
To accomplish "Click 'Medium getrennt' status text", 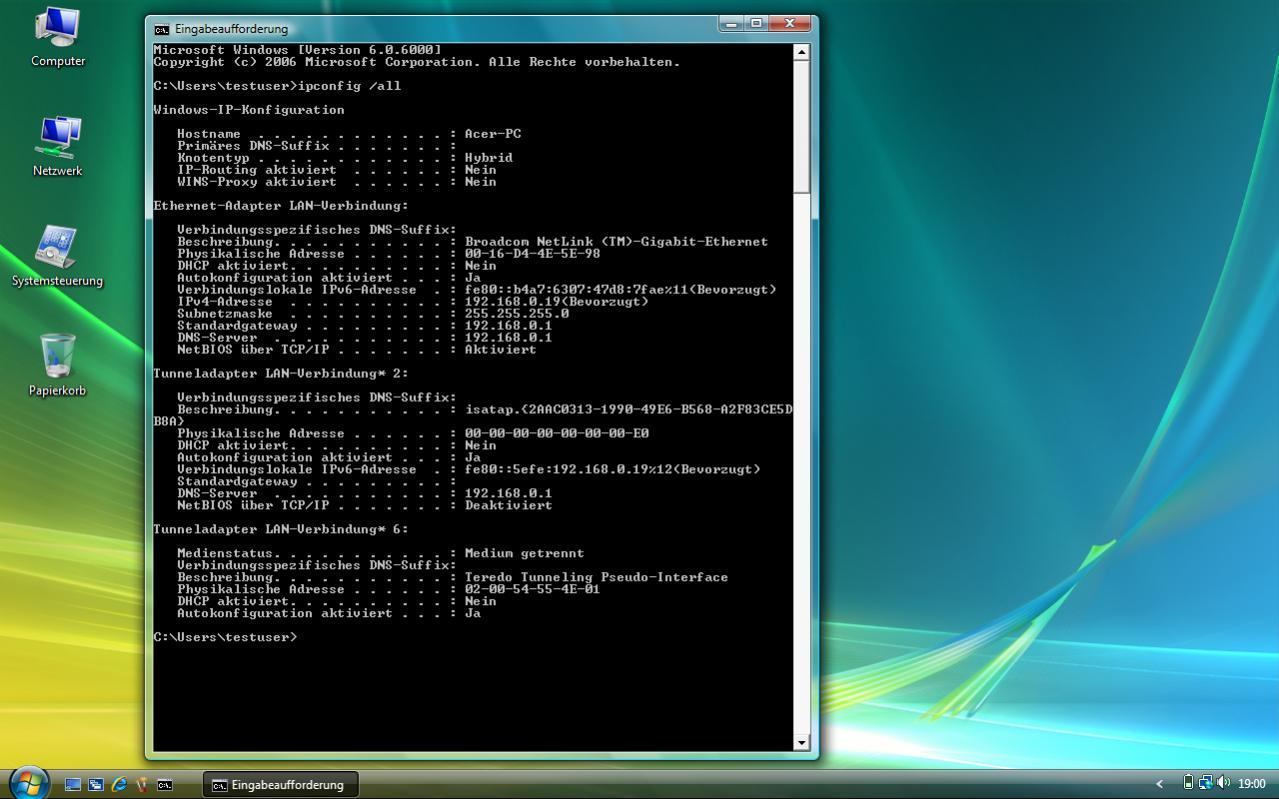I will click(525, 554).
